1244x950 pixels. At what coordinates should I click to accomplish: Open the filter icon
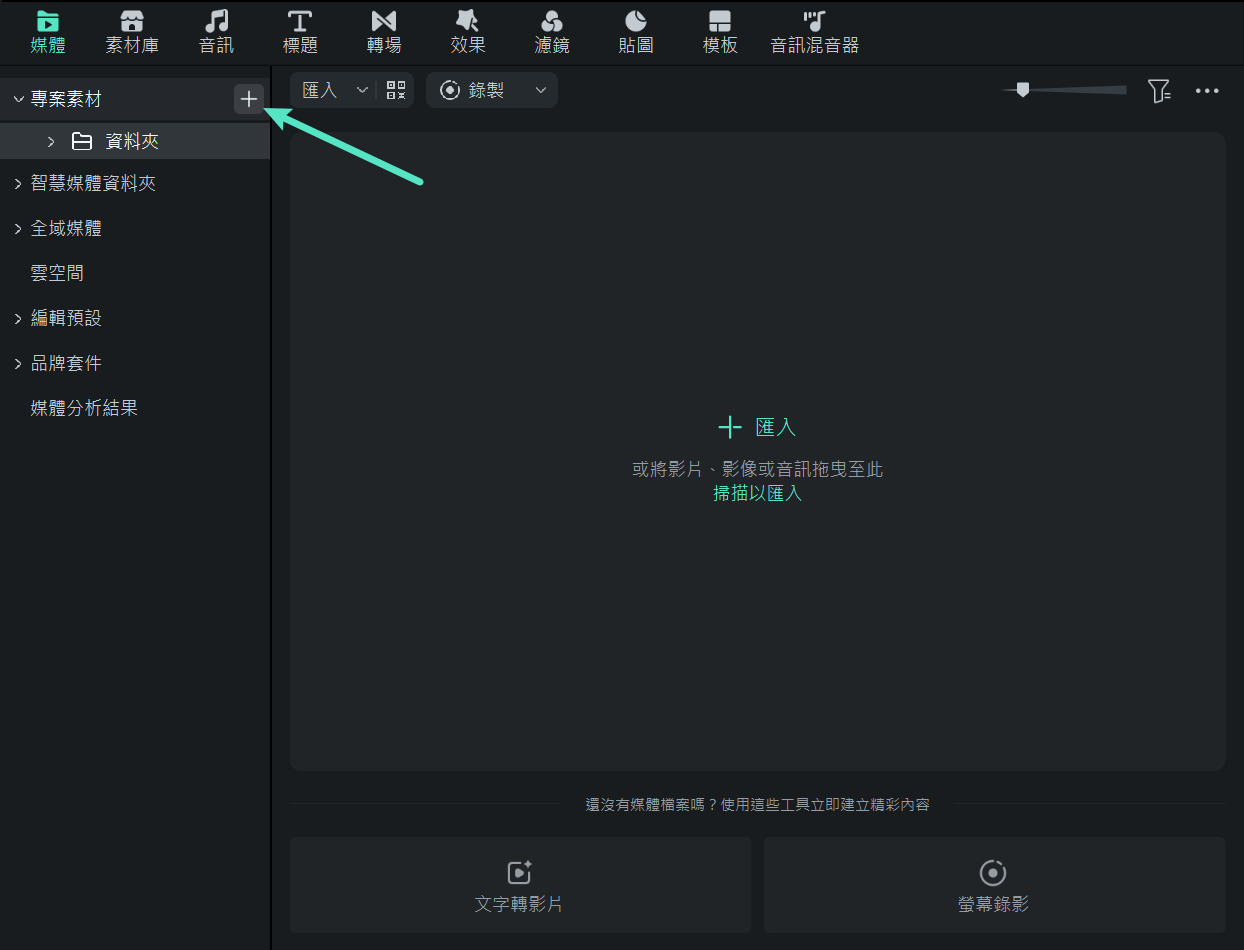click(1159, 91)
